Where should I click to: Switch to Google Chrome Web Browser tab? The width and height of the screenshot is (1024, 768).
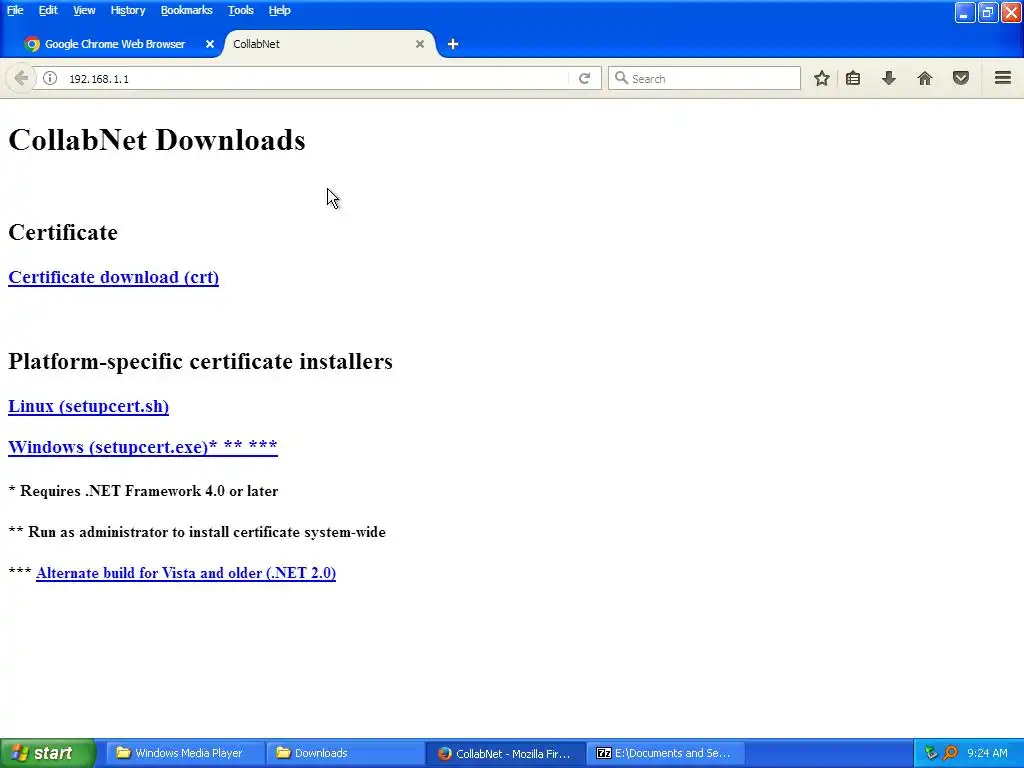(x=114, y=44)
